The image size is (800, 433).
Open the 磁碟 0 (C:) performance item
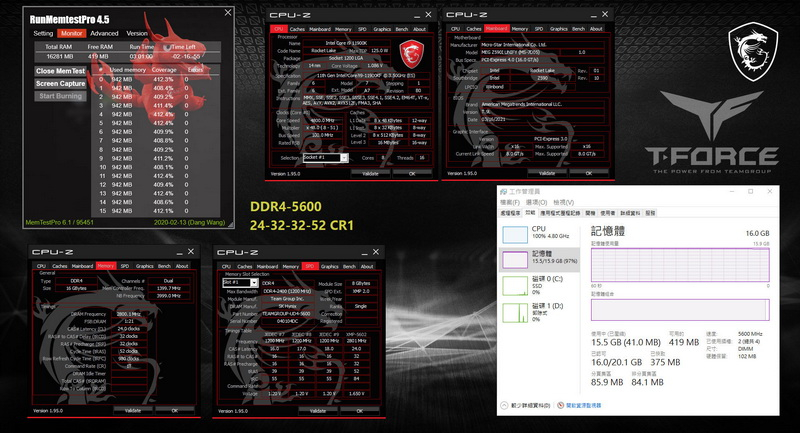540,286
